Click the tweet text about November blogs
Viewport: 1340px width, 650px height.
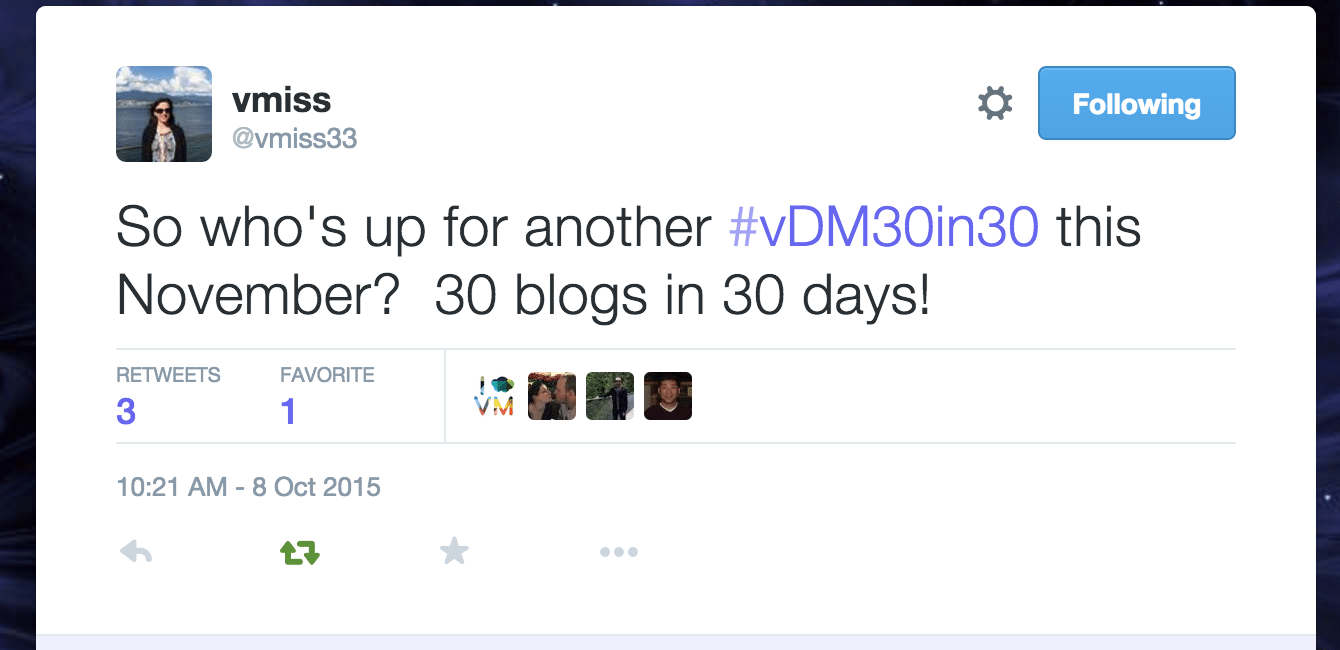(628, 261)
